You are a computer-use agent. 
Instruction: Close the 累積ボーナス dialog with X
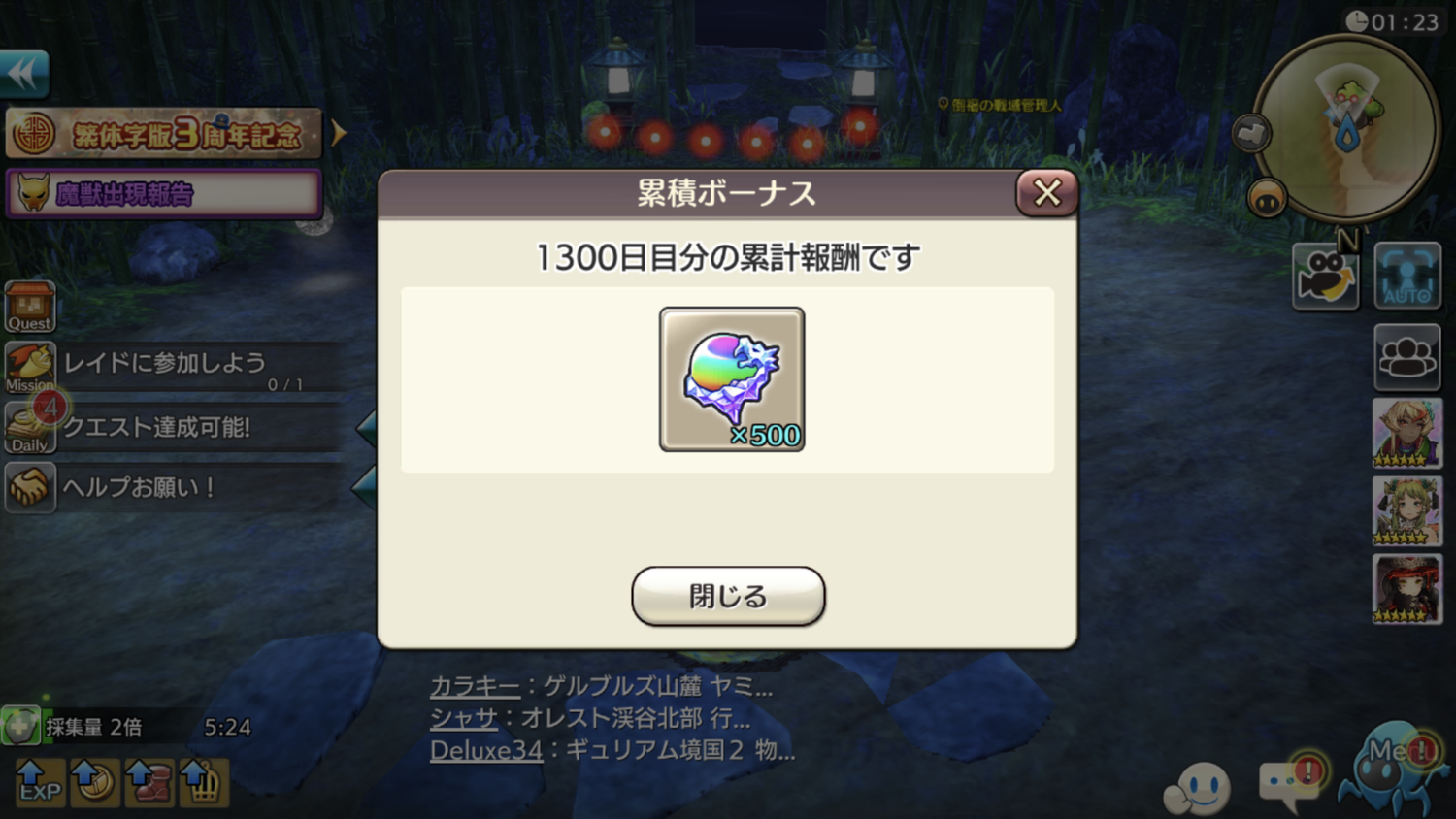1046,193
